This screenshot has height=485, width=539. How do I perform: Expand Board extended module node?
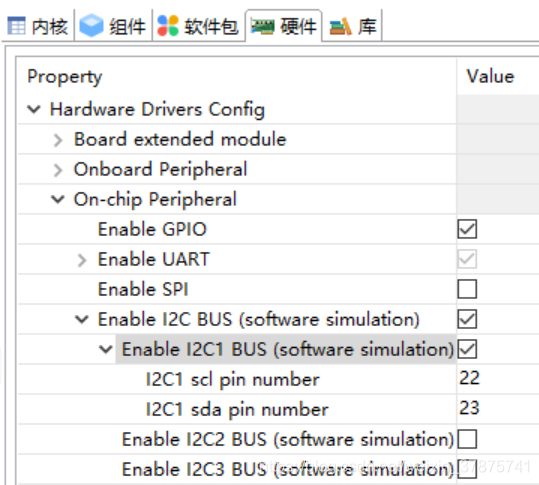pyautogui.click(x=58, y=140)
